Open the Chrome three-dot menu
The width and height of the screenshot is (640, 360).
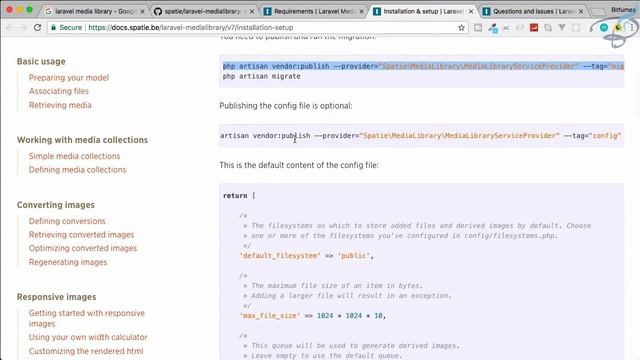tap(631, 27)
